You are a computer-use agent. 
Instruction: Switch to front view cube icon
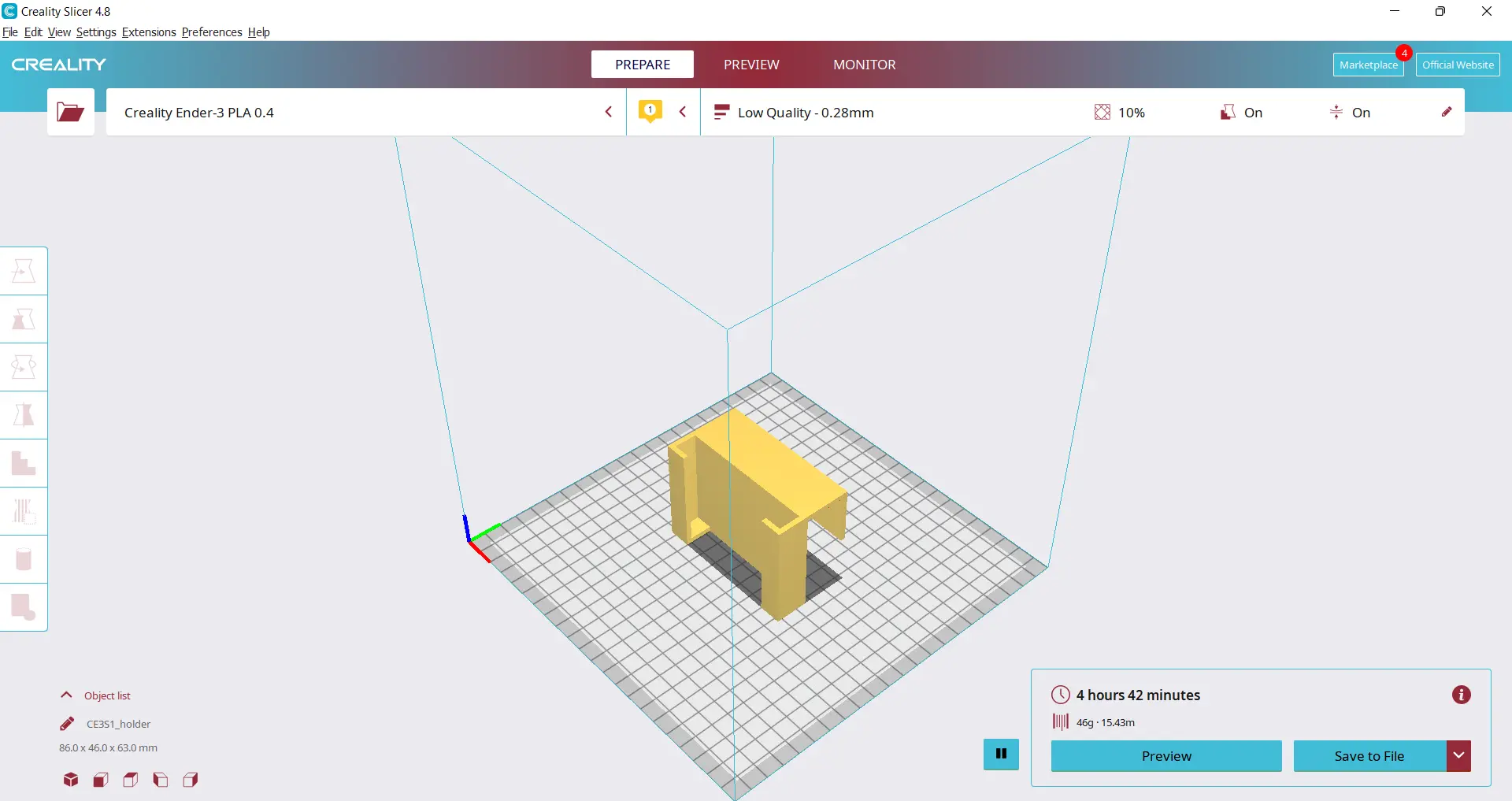tap(101, 780)
